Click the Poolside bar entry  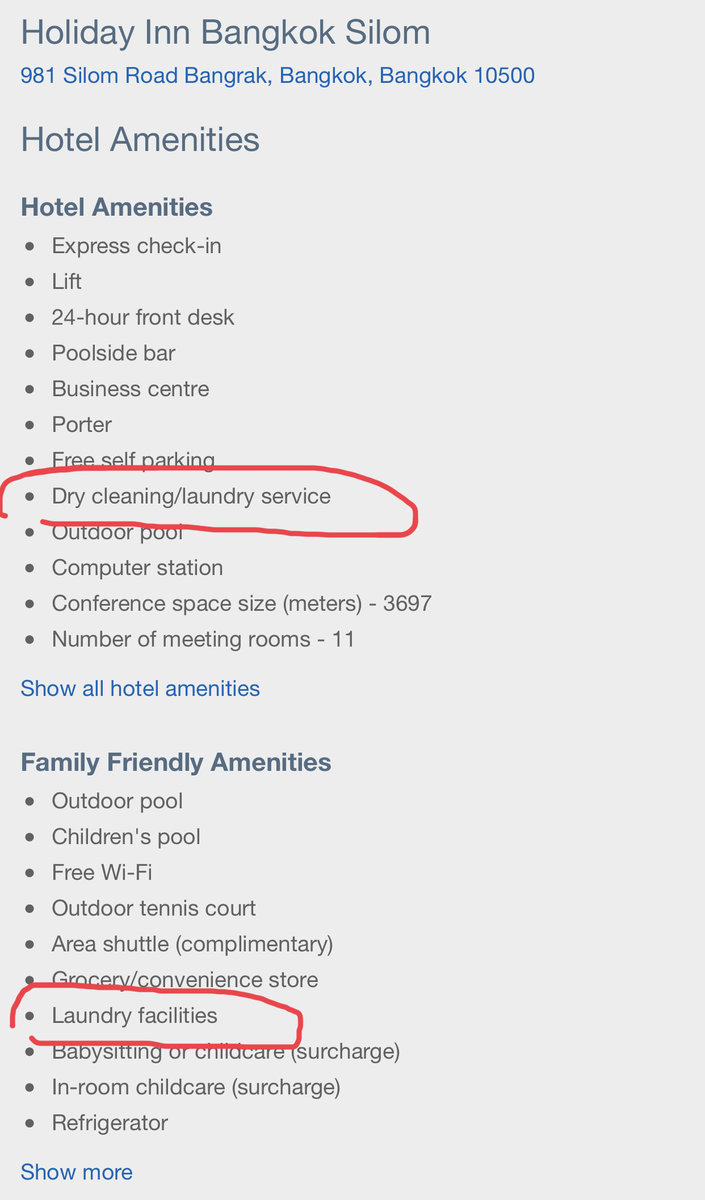[114, 353]
